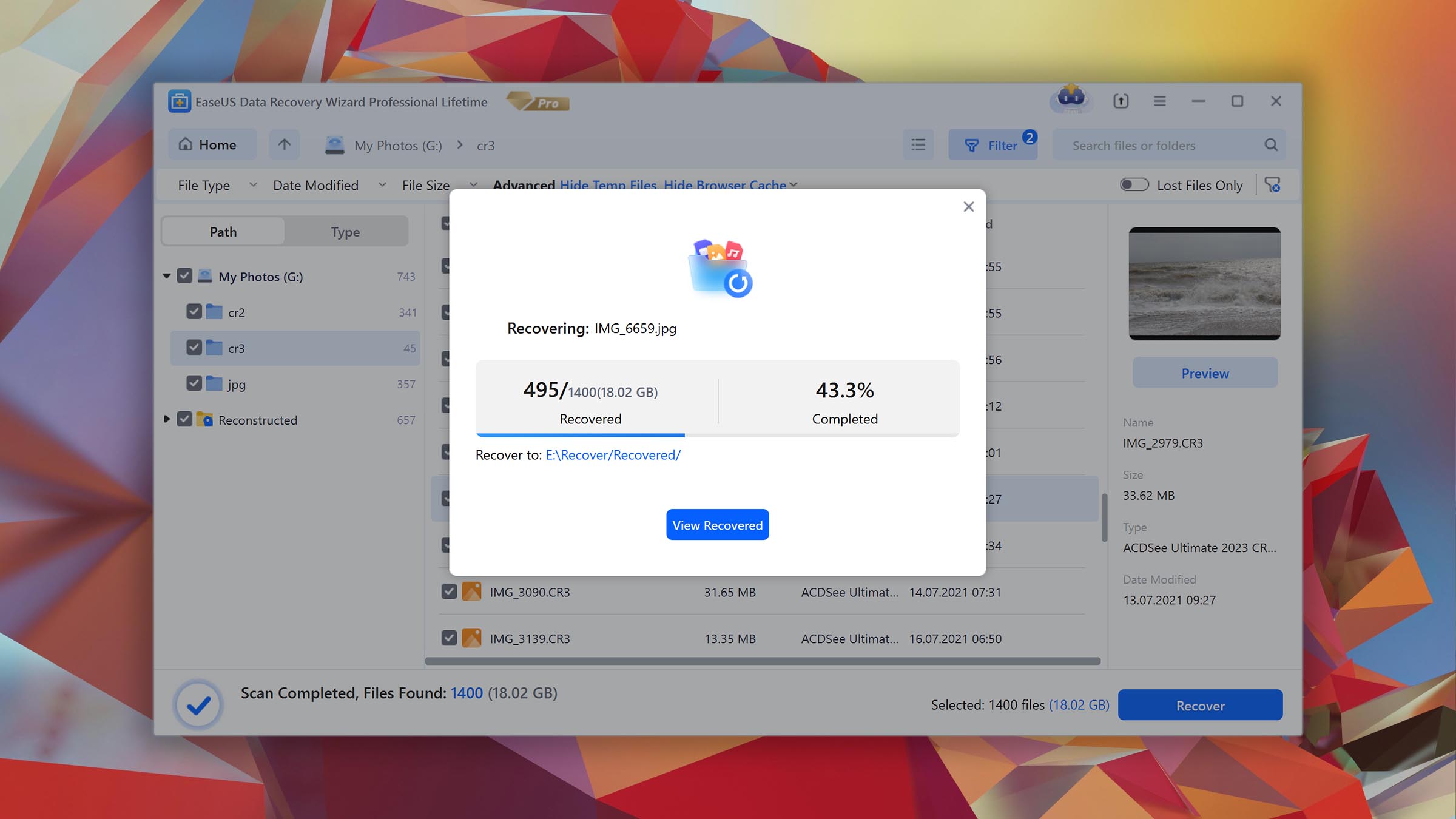
Task: Open the File Type dropdown
Action: point(217,185)
